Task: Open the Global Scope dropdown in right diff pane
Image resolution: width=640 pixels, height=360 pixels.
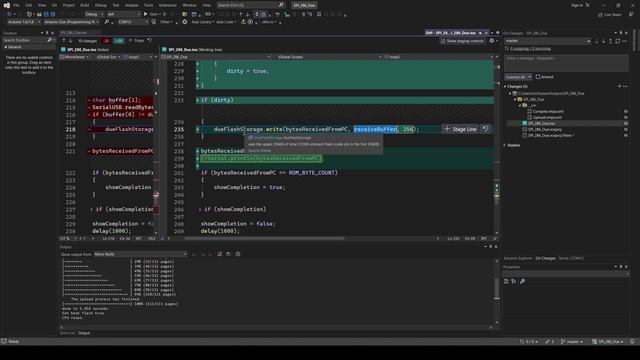Action: 329,57
